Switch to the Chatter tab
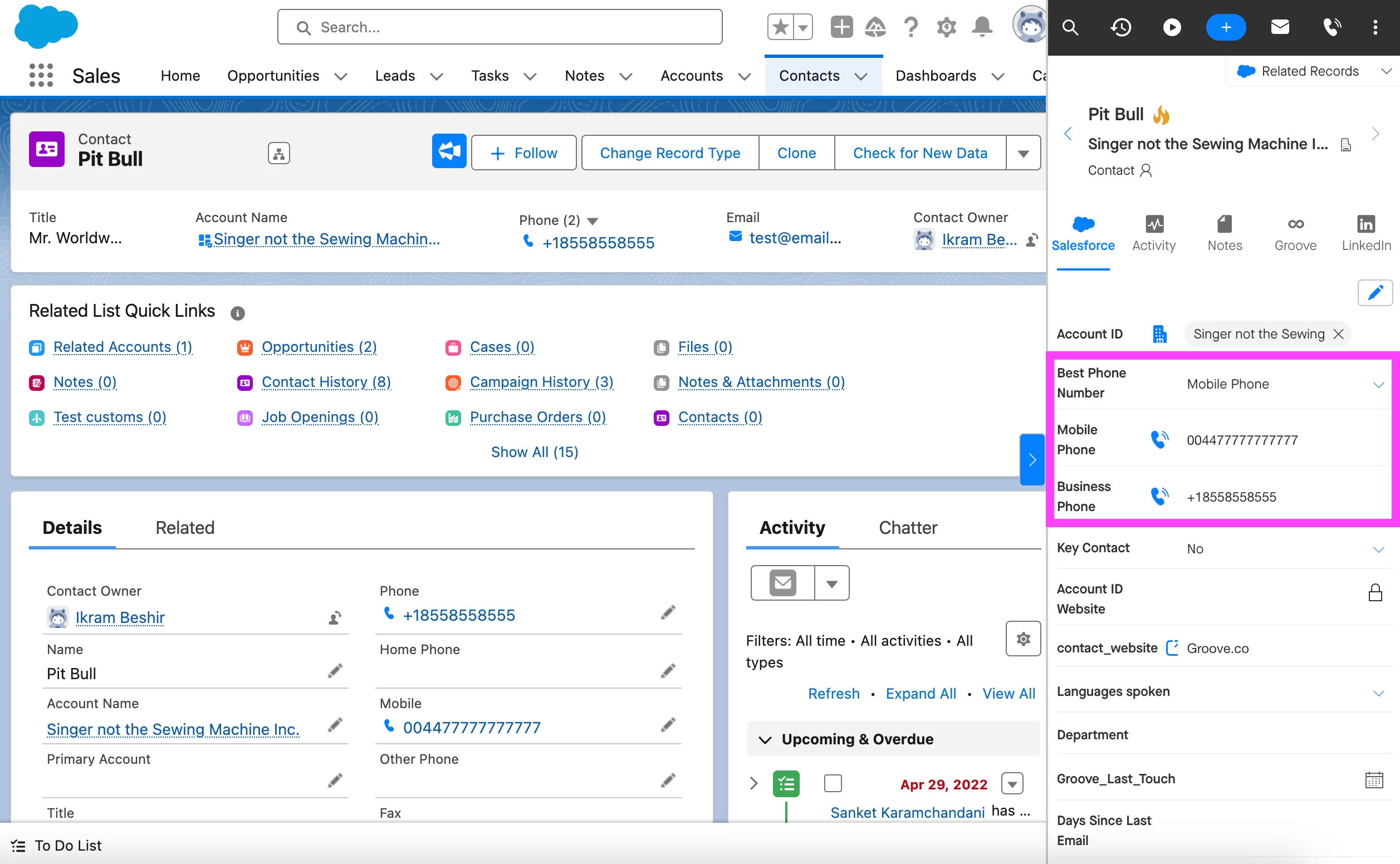Screen dimensions: 1400x864 tap(907, 527)
